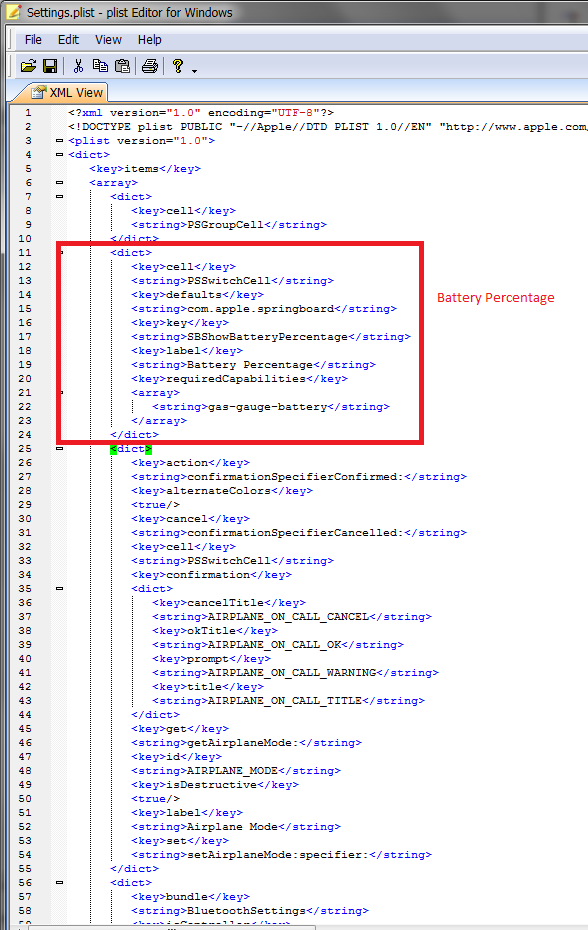Click the horizontal scrollbar at the bottom
The image size is (588, 930).
pos(172,926)
